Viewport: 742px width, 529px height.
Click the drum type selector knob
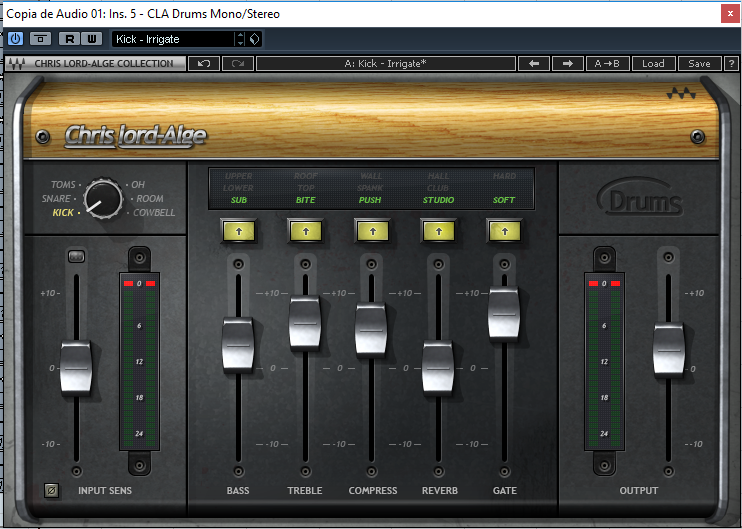103,199
